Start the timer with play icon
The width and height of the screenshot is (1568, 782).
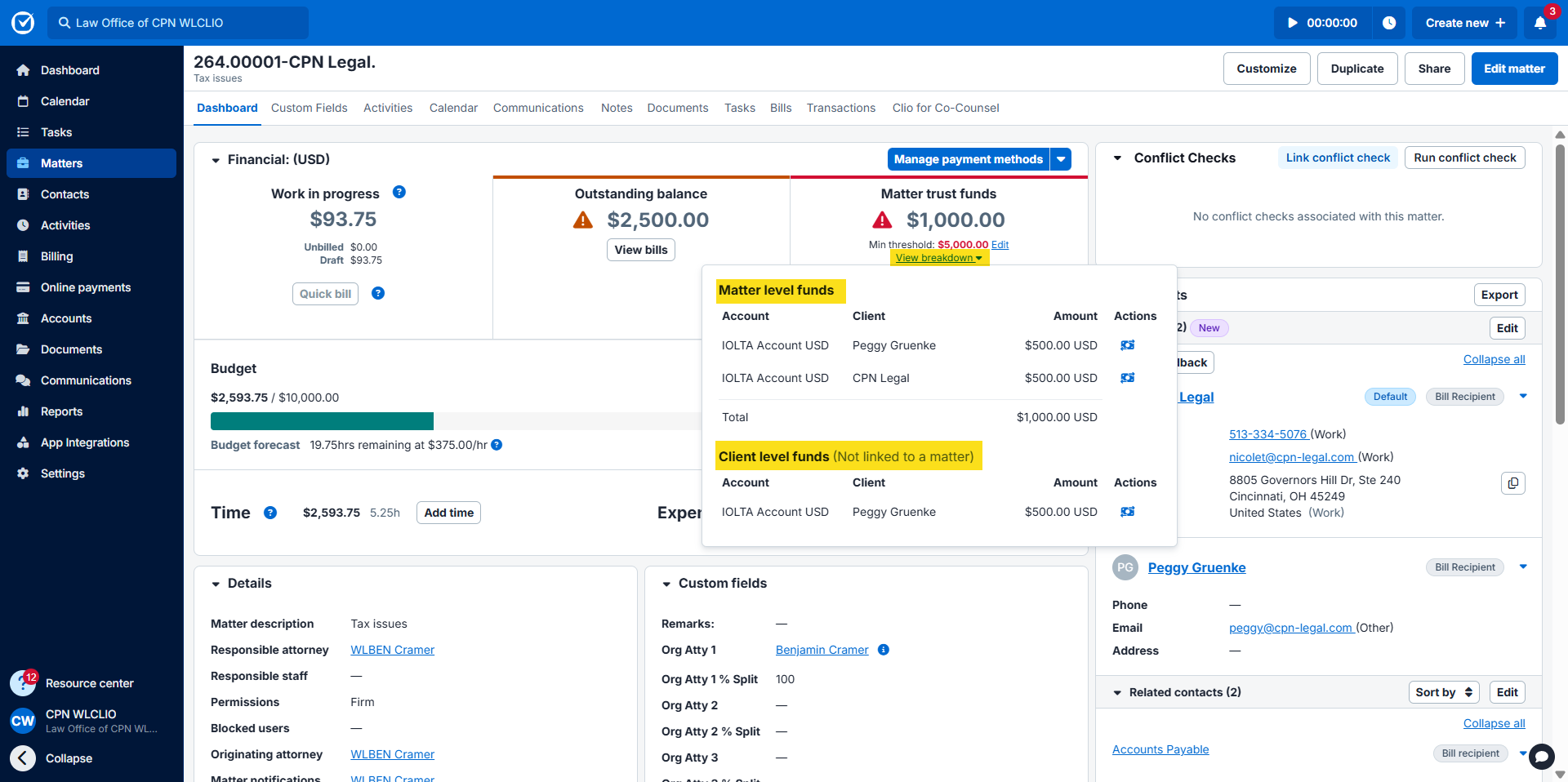click(1293, 23)
